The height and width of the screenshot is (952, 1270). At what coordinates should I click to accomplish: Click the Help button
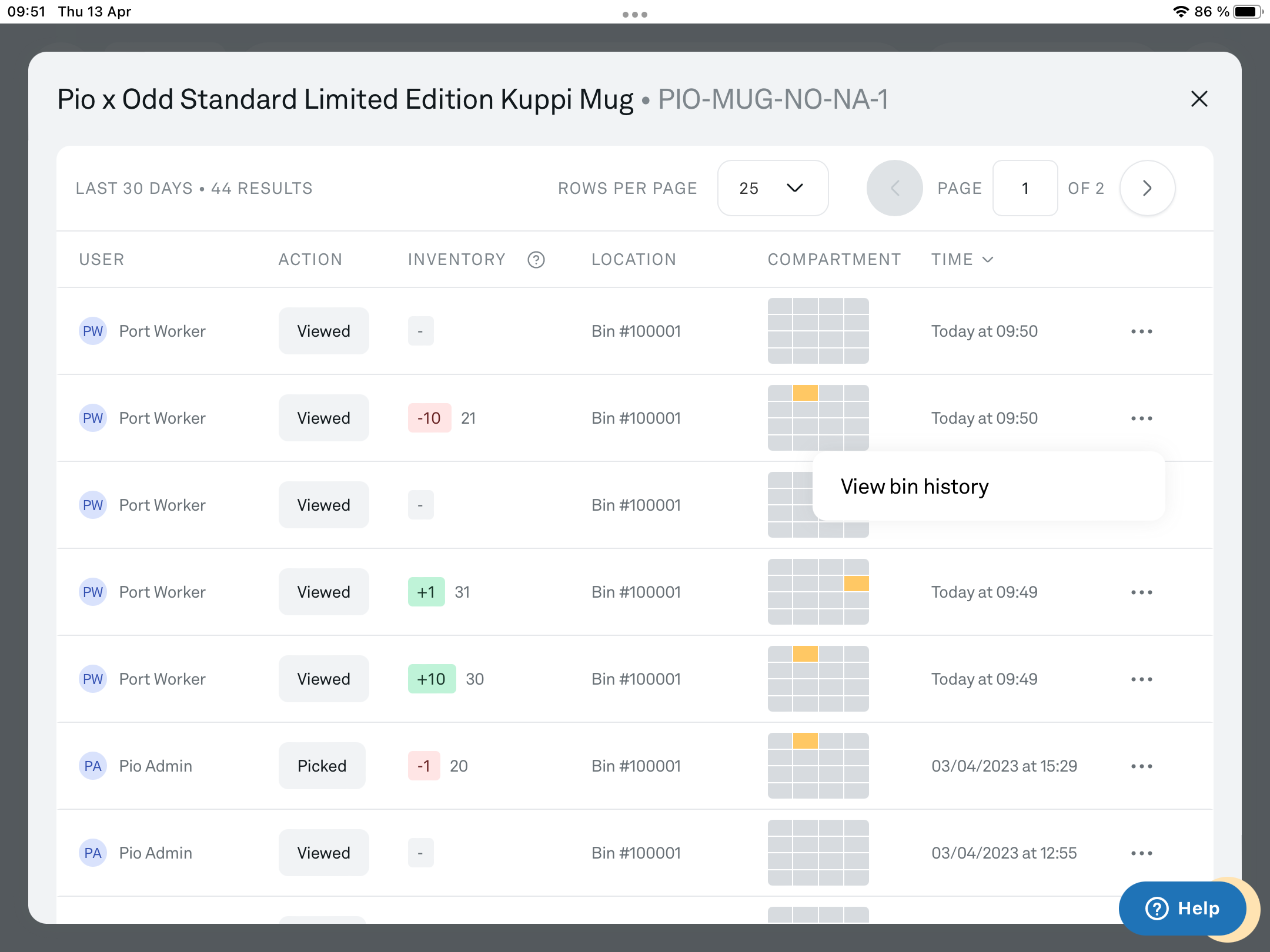coord(1182,909)
